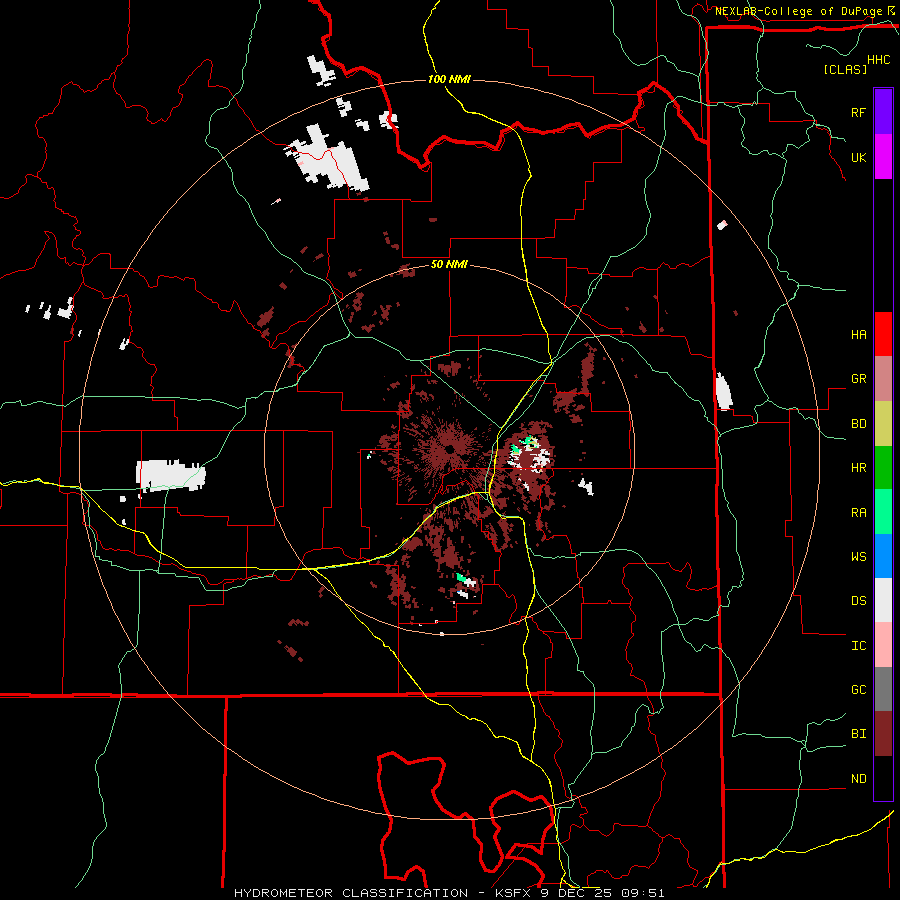Click the [CLAS] units label
Image resolution: width=900 pixels, height=900 pixels.
[x=845, y=69]
